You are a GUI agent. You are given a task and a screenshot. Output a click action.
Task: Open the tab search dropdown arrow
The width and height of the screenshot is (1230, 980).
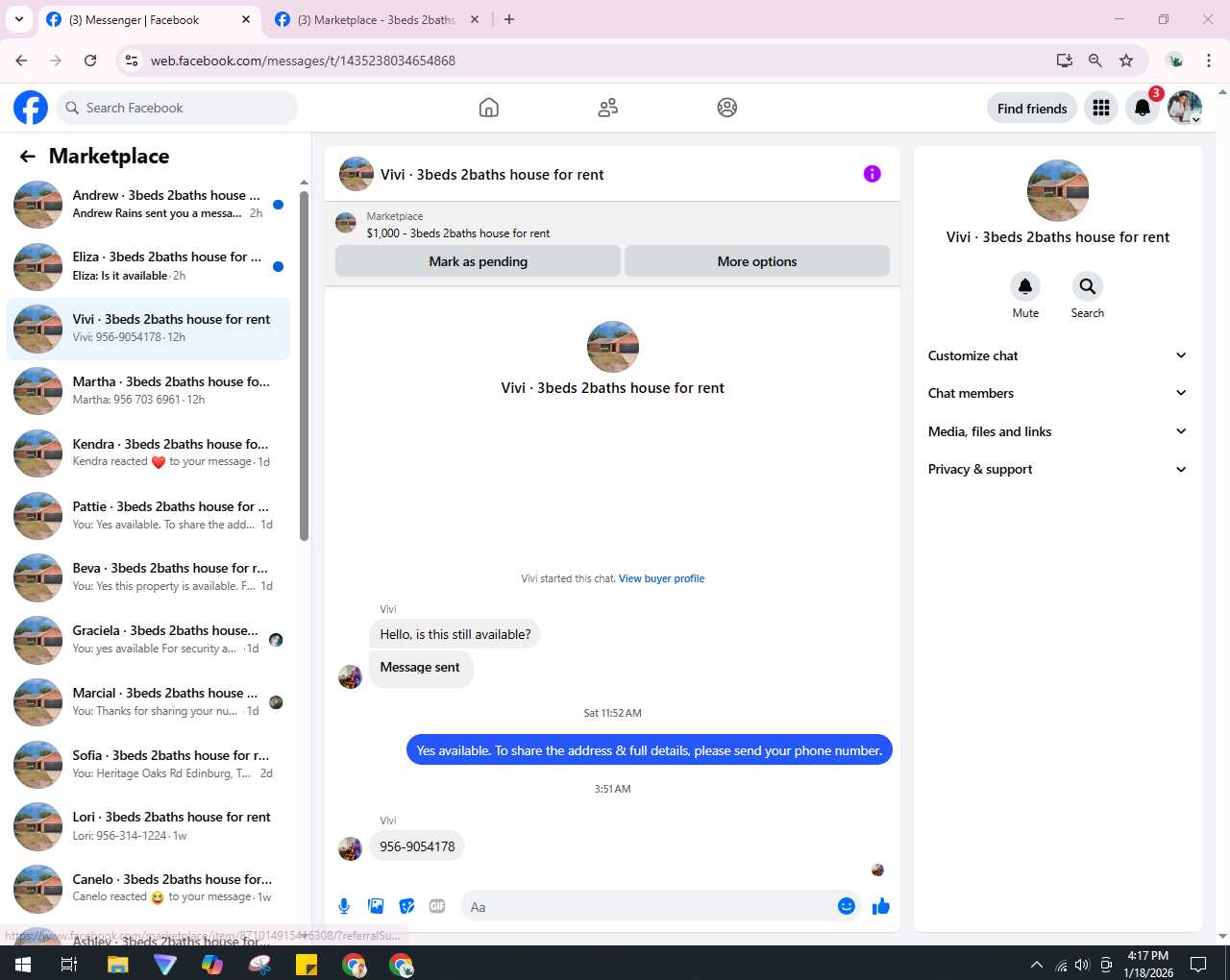click(x=19, y=19)
